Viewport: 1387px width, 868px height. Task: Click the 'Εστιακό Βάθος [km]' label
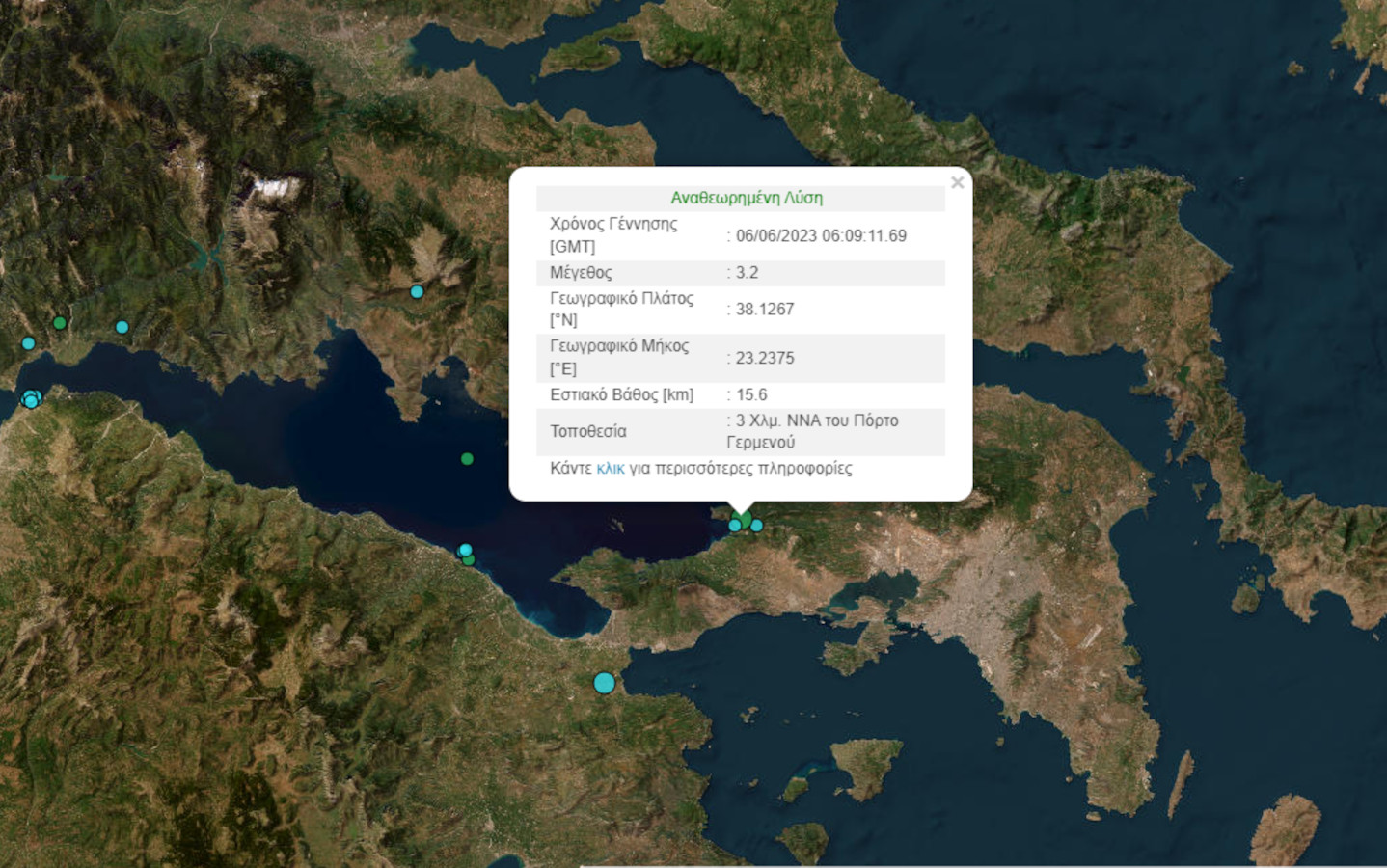[621, 394]
